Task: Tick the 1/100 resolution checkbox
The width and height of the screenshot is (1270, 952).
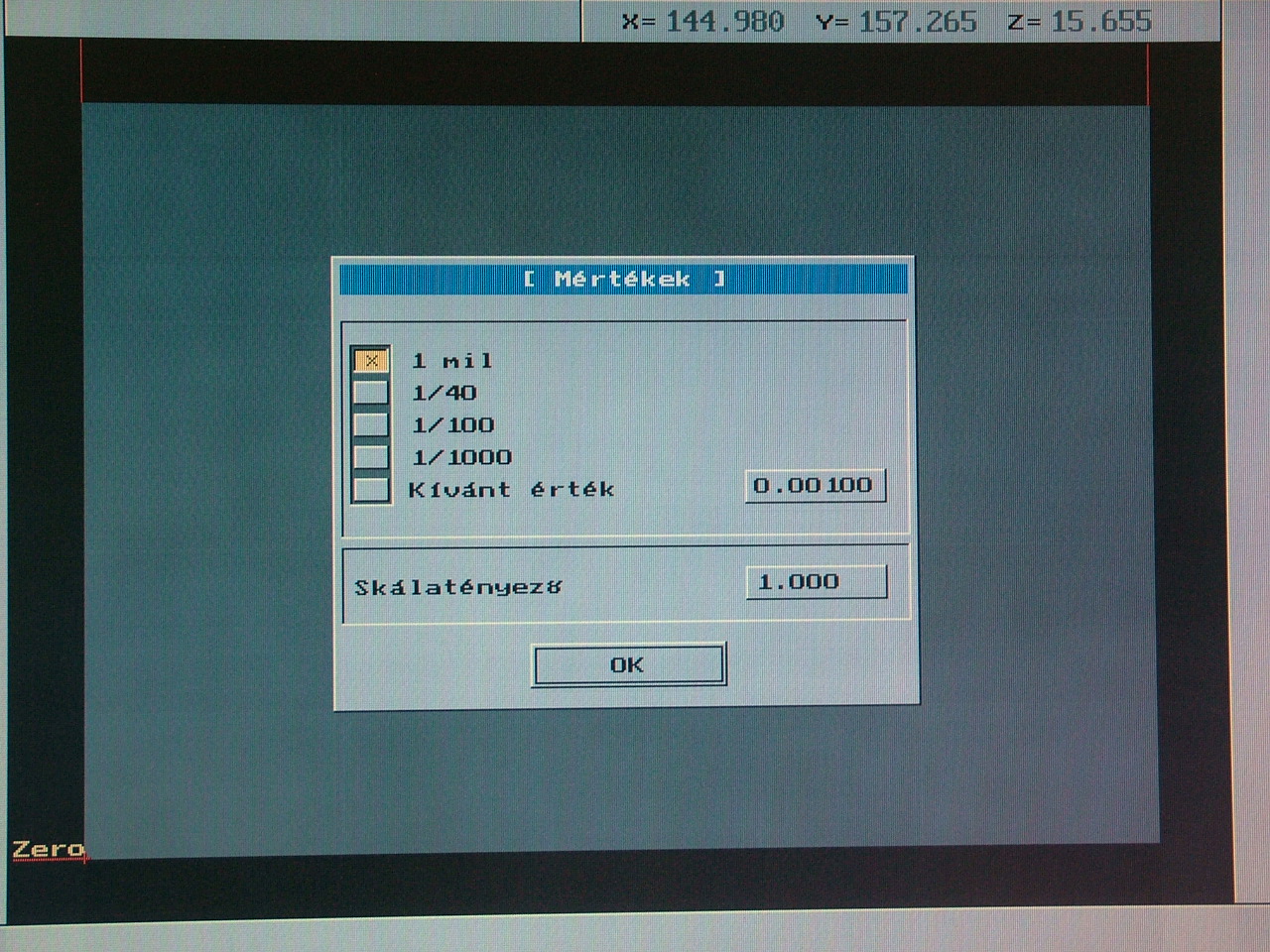Action: [x=371, y=424]
